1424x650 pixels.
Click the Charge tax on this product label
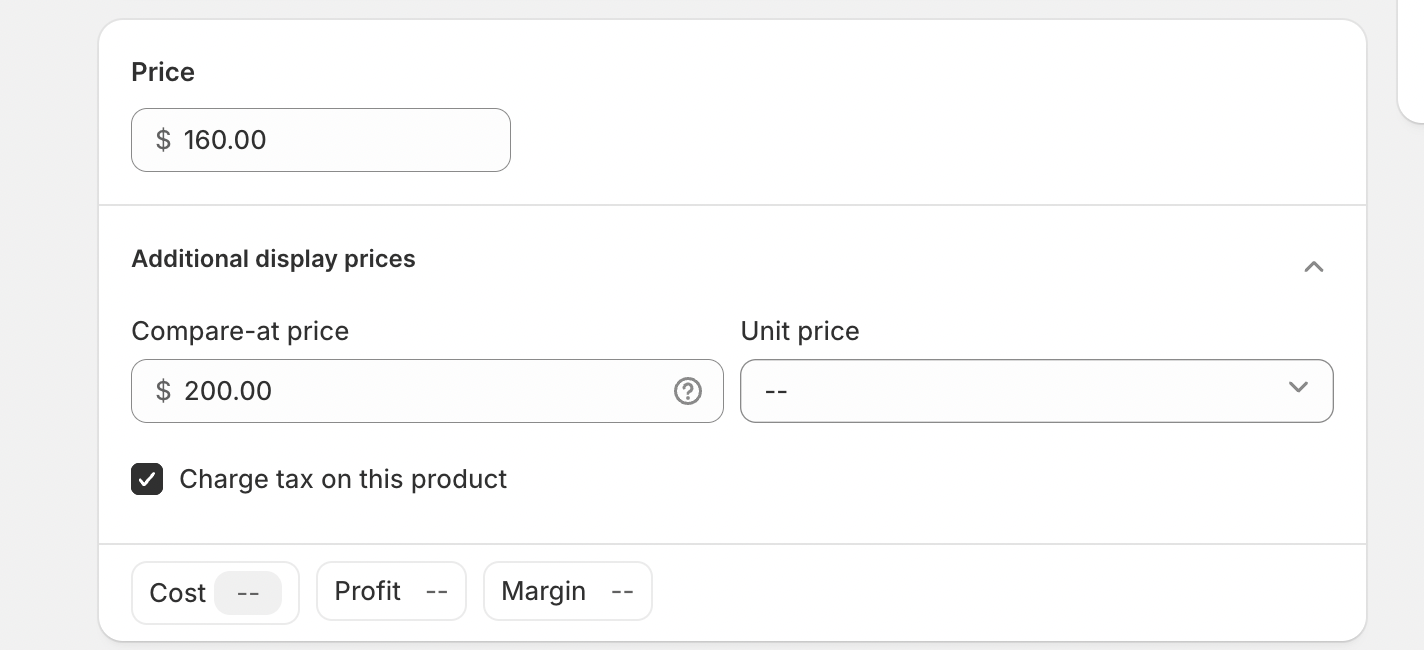(343, 479)
